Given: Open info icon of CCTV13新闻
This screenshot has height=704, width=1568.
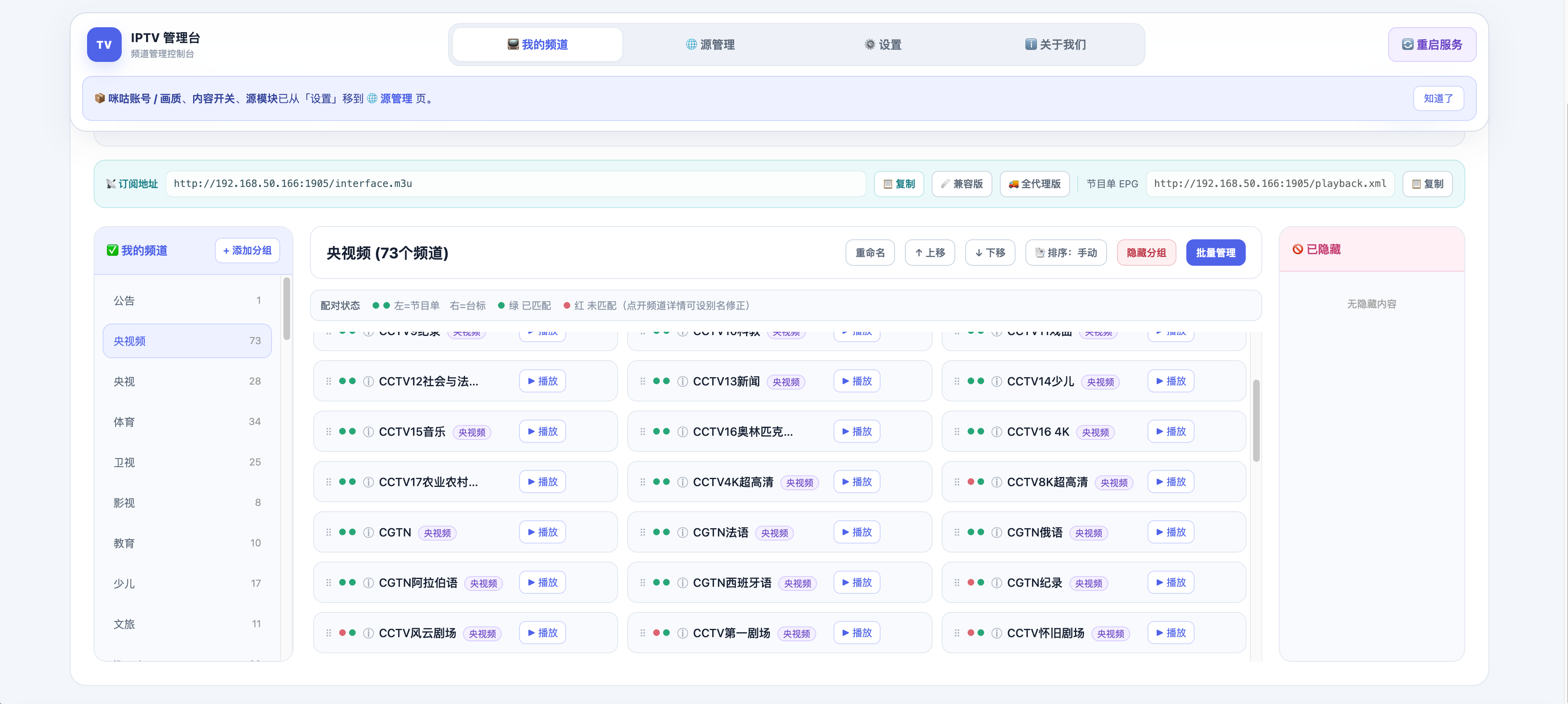Looking at the screenshot, I should point(682,382).
